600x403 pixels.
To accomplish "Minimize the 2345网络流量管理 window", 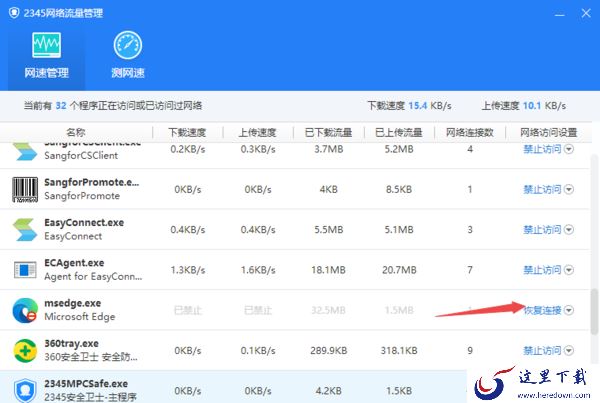I will [559, 14].
